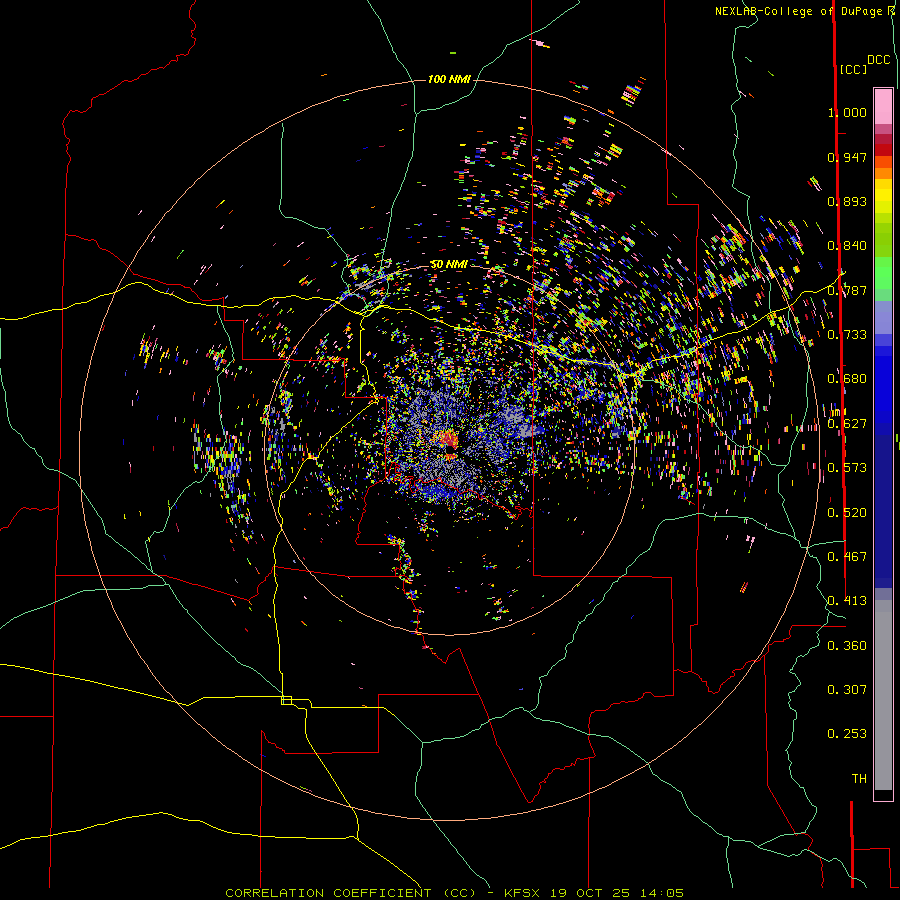
Task: Pick the bright green segment of the color bar
Action: (x=883, y=272)
